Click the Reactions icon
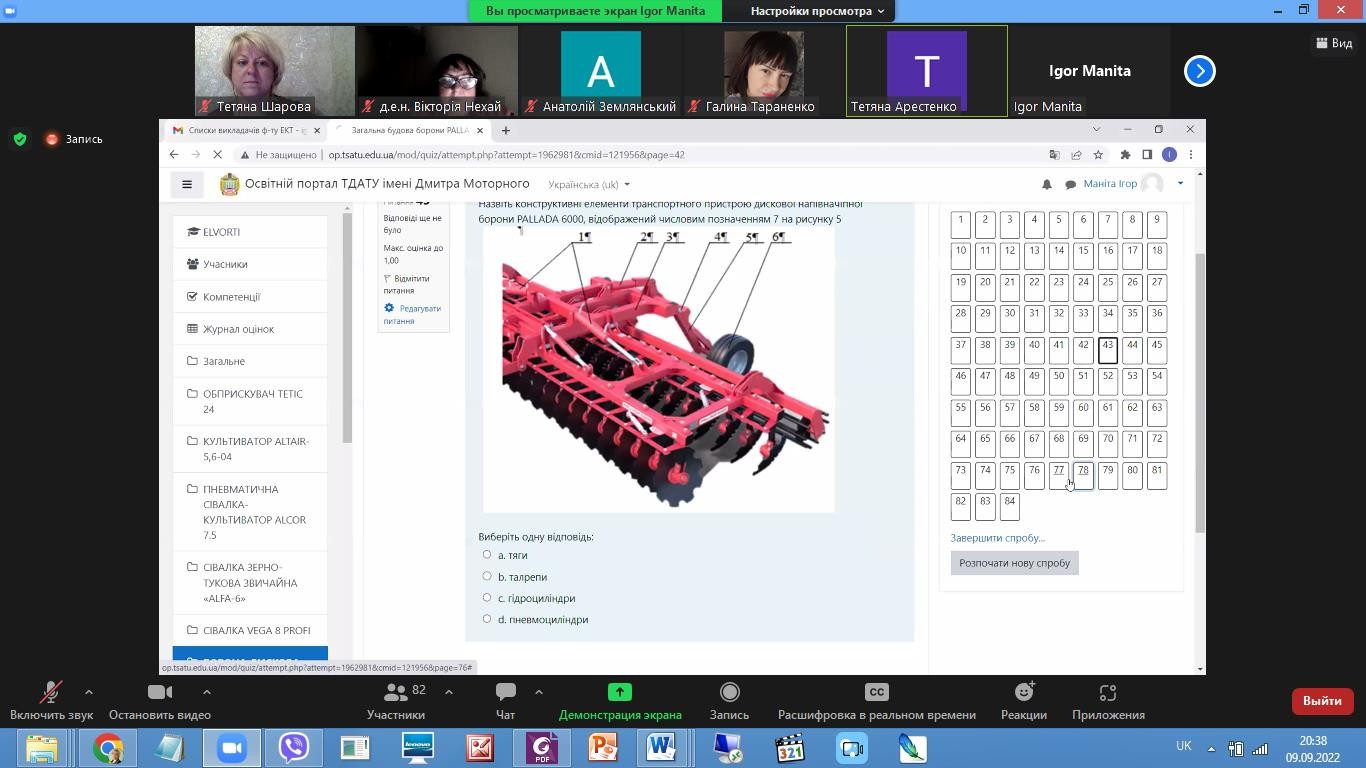 tap(1023, 693)
